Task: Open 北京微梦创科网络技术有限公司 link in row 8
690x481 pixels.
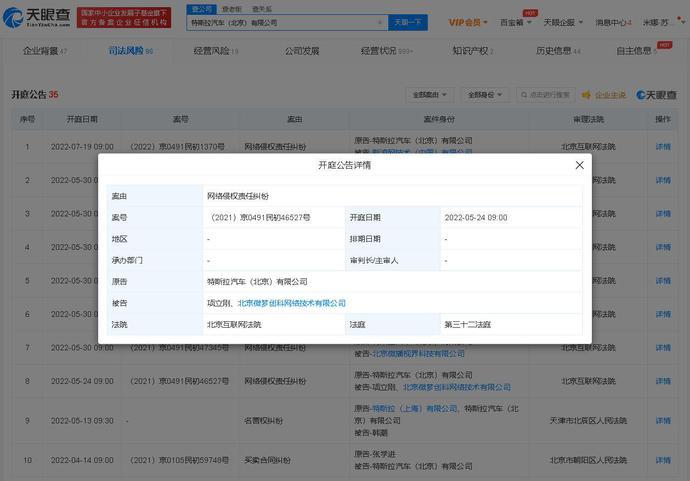Action: coord(457,387)
